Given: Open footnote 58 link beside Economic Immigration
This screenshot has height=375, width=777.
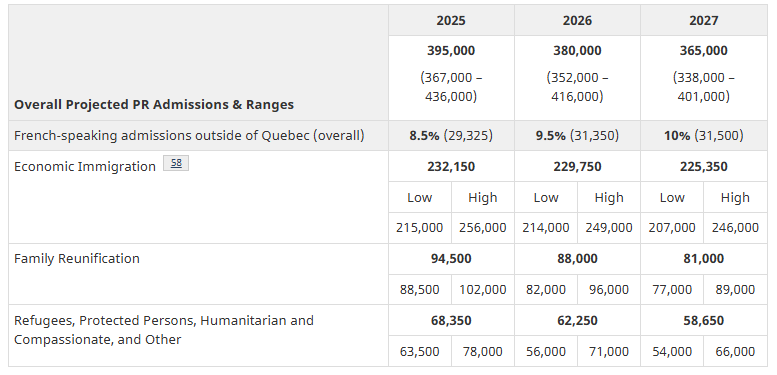Looking at the screenshot, I should tap(176, 163).
